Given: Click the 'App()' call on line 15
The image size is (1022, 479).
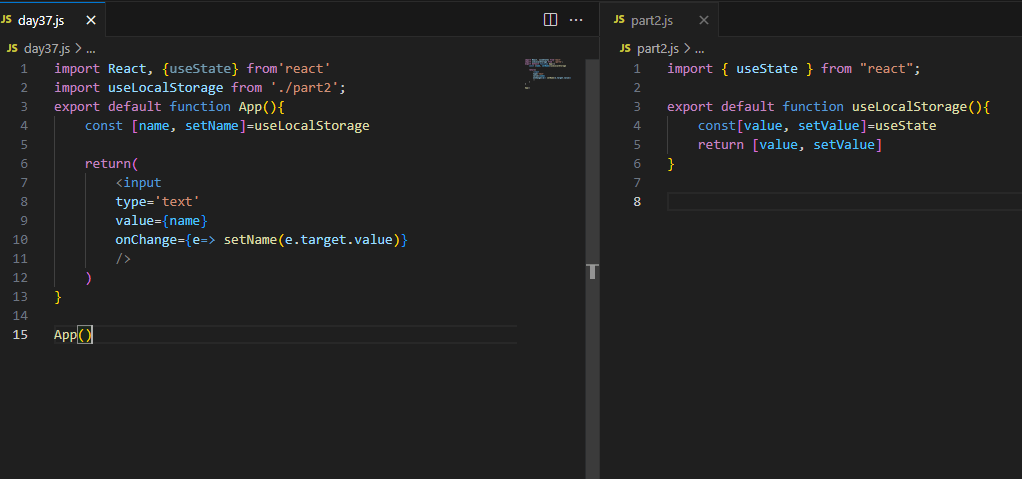Looking at the screenshot, I should coord(74,335).
